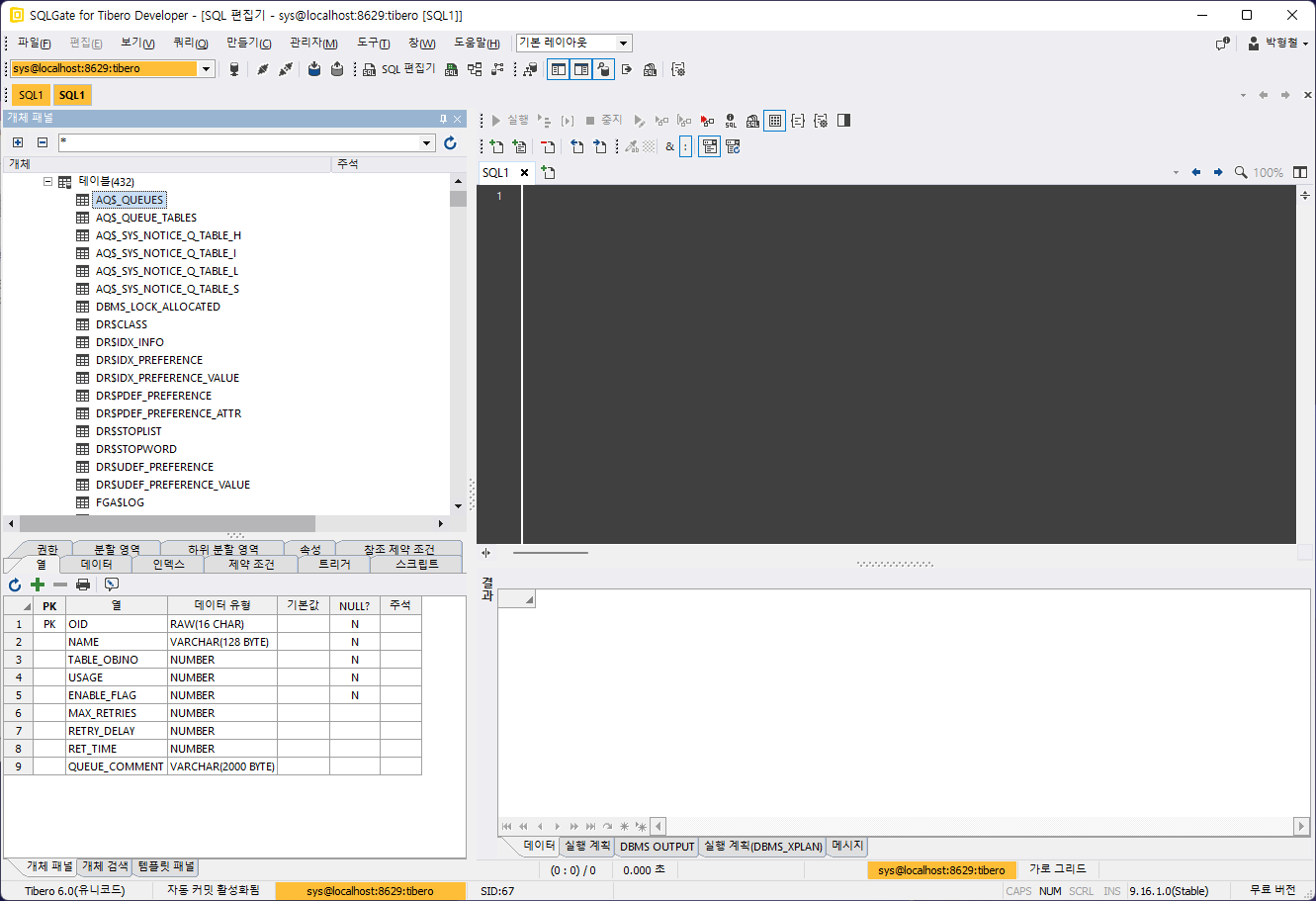Open the 도구 menu
Screen dimensions: 1316x901
pos(373,44)
